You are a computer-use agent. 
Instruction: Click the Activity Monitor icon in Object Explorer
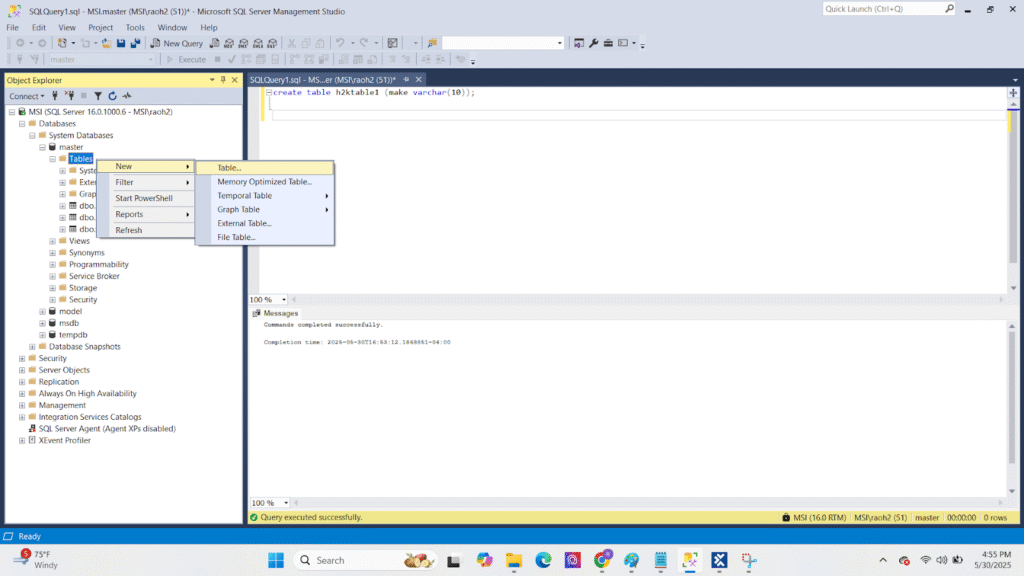127,96
